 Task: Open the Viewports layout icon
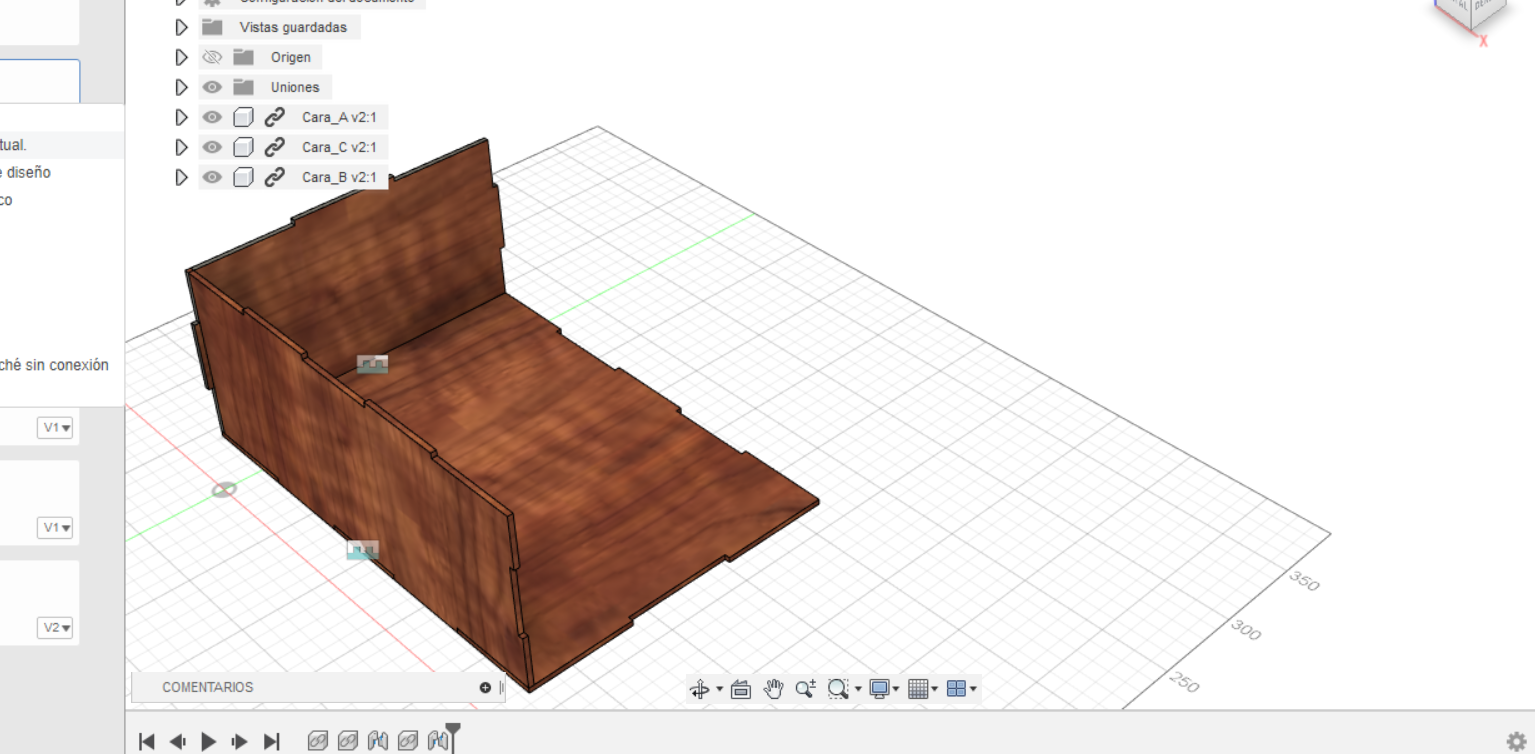click(x=956, y=689)
